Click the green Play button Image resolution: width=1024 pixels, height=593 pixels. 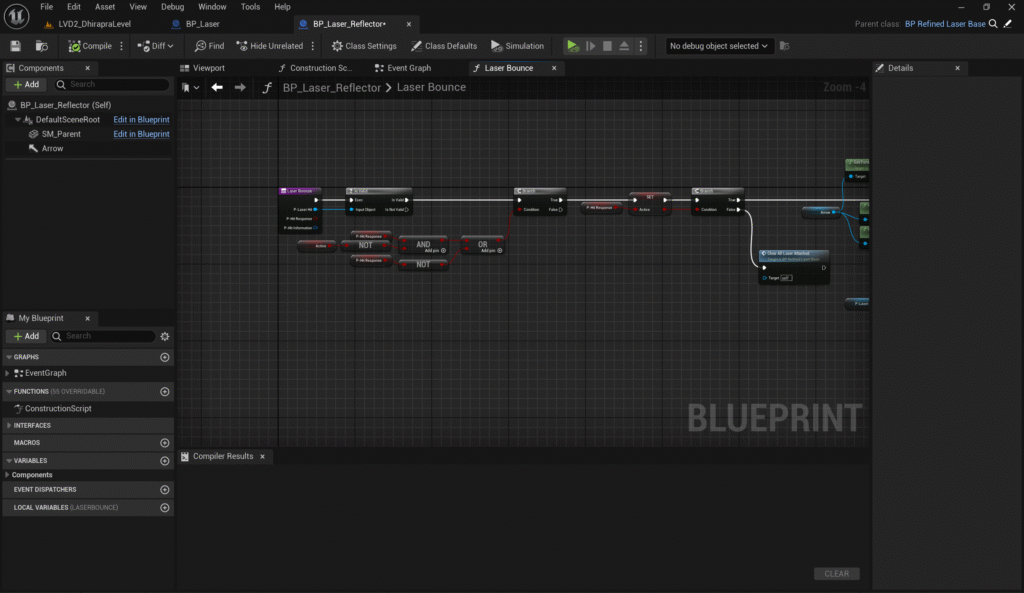(x=573, y=46)
